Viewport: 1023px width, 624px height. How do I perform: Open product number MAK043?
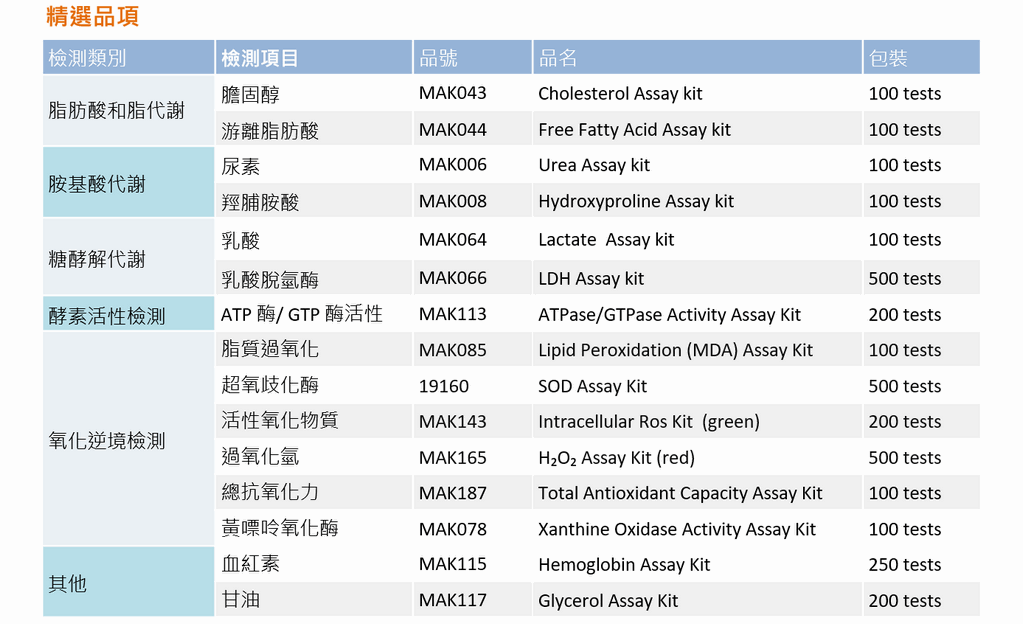click(452, 93)
